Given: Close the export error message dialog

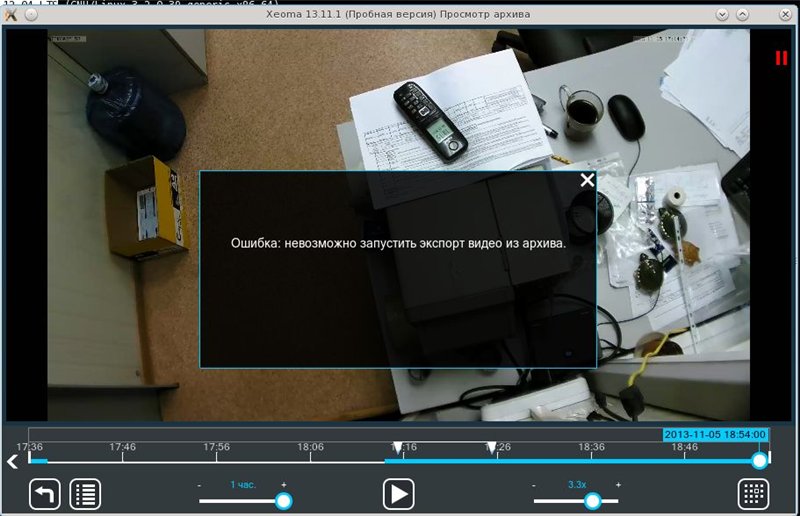Looking at the screenshot, I should 587,180.
